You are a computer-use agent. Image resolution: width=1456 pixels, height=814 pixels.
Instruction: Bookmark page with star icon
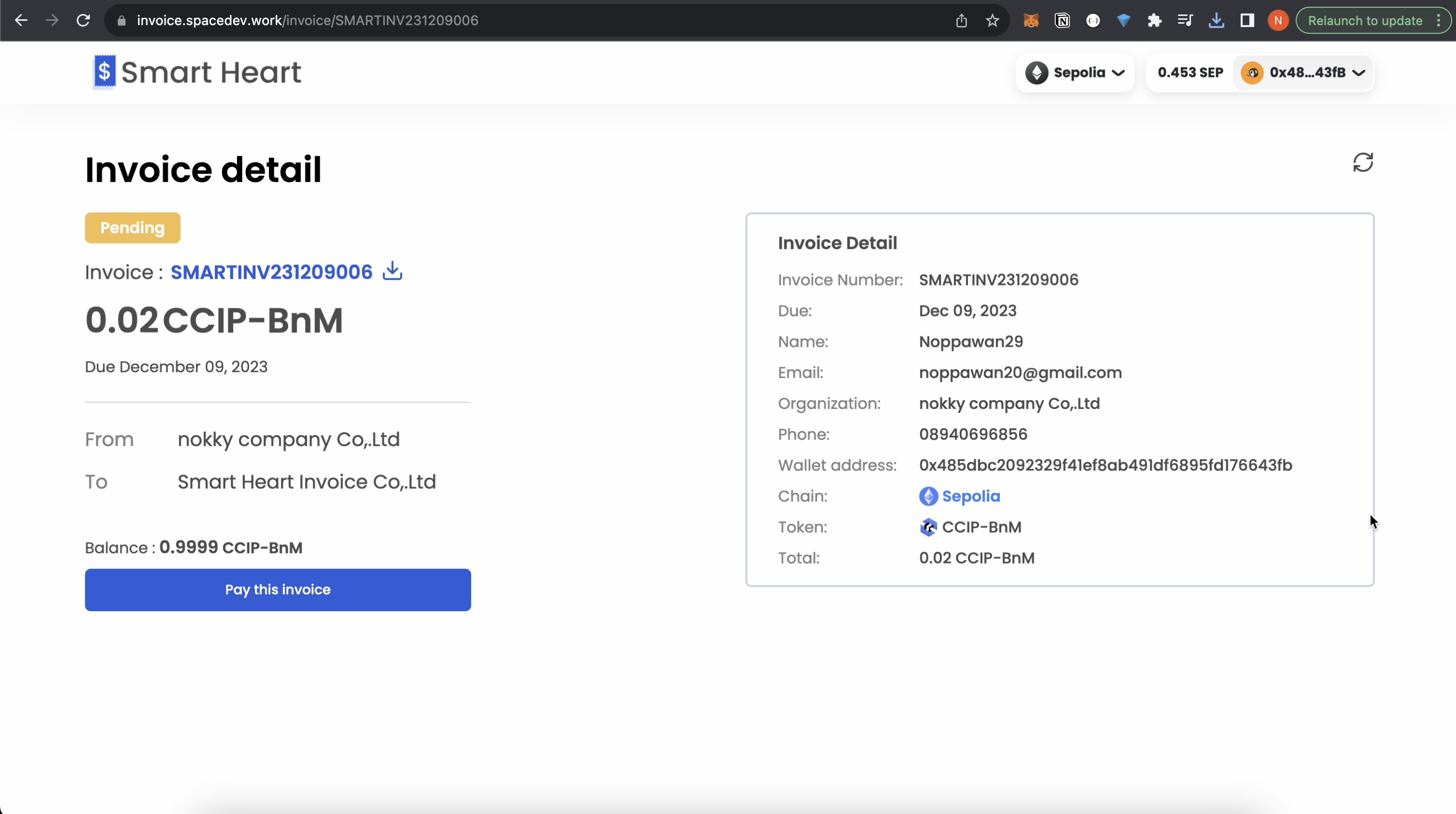[x=993, y=21]
